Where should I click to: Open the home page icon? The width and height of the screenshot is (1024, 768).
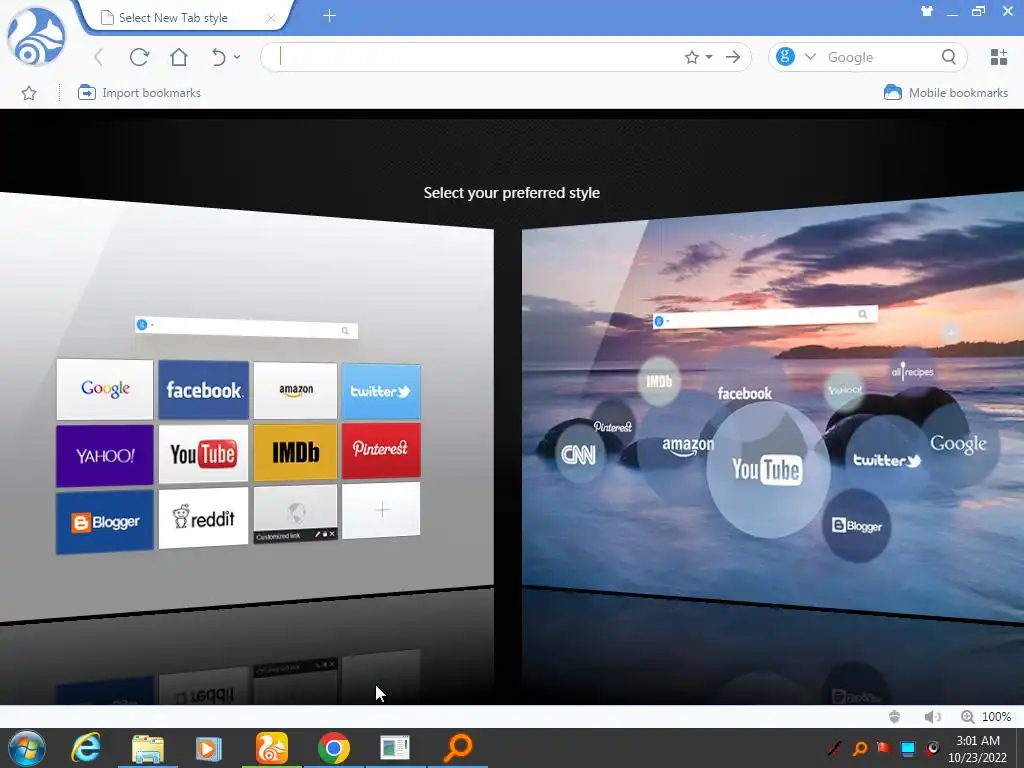click(x=179, y=57)
